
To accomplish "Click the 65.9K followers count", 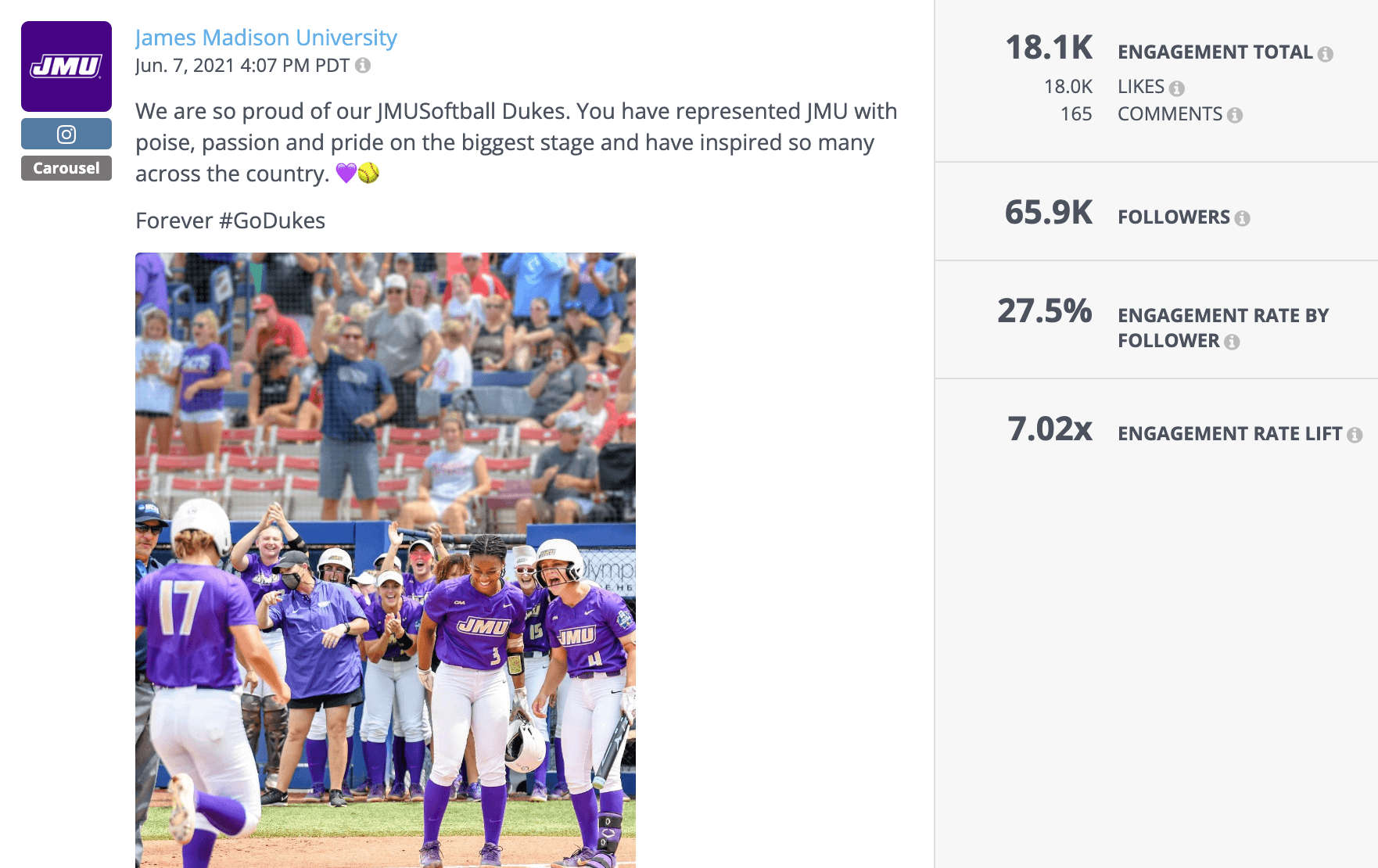I will (1050, 213).
